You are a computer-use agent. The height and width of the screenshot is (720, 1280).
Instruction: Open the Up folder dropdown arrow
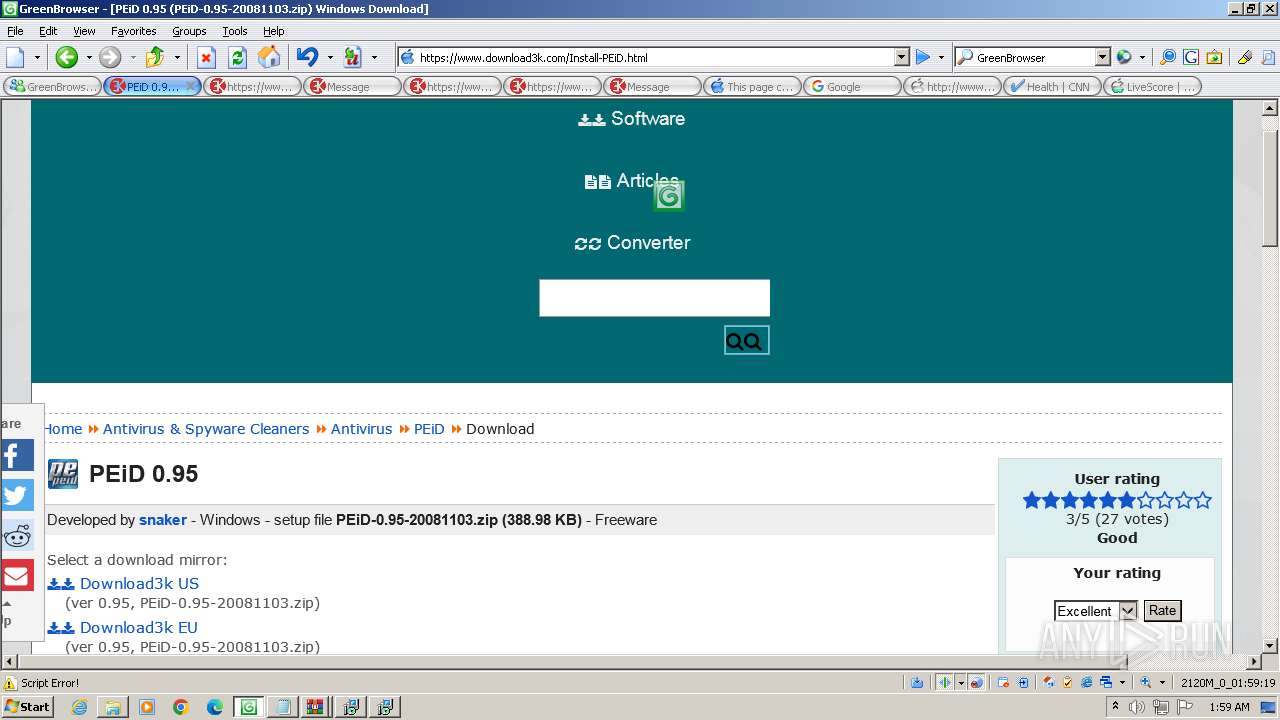[177, 57]
